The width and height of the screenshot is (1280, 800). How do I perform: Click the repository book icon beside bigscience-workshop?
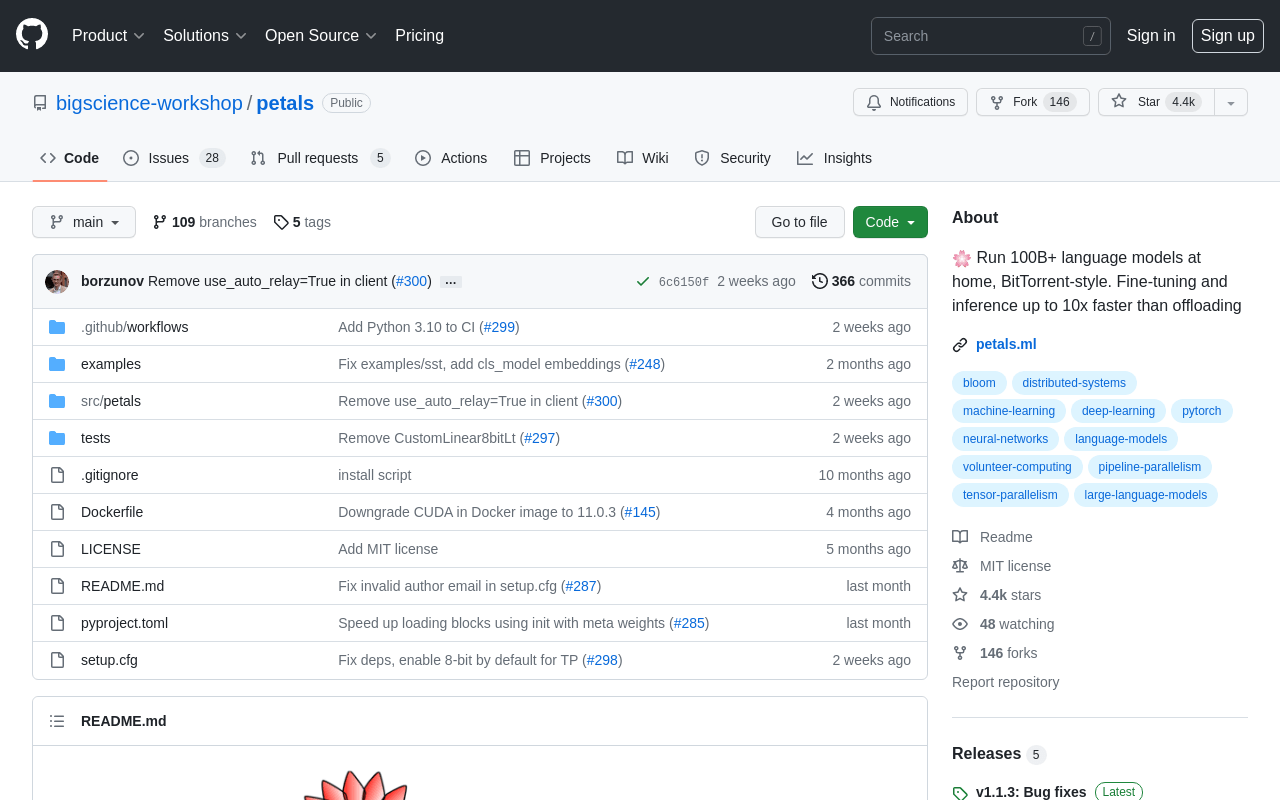40,103
